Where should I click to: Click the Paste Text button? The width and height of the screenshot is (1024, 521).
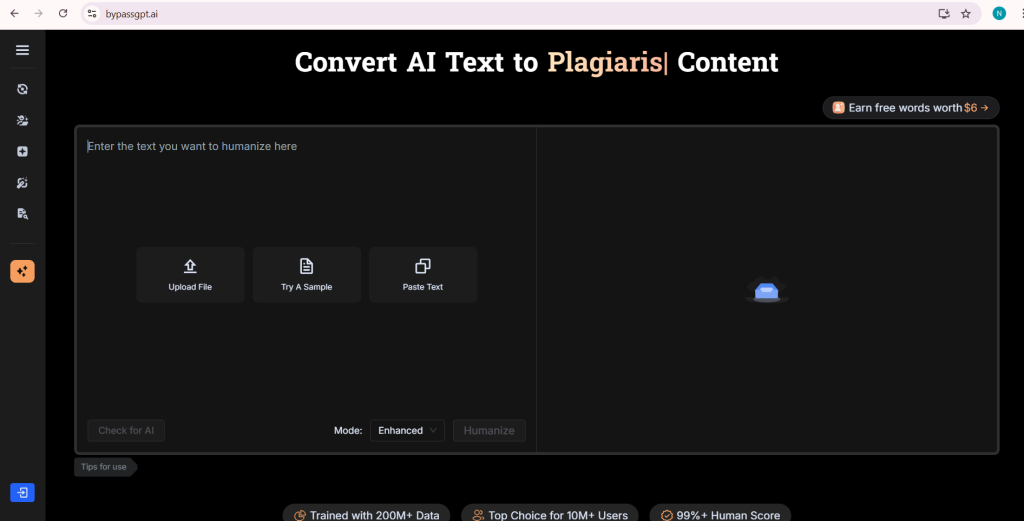422,275
